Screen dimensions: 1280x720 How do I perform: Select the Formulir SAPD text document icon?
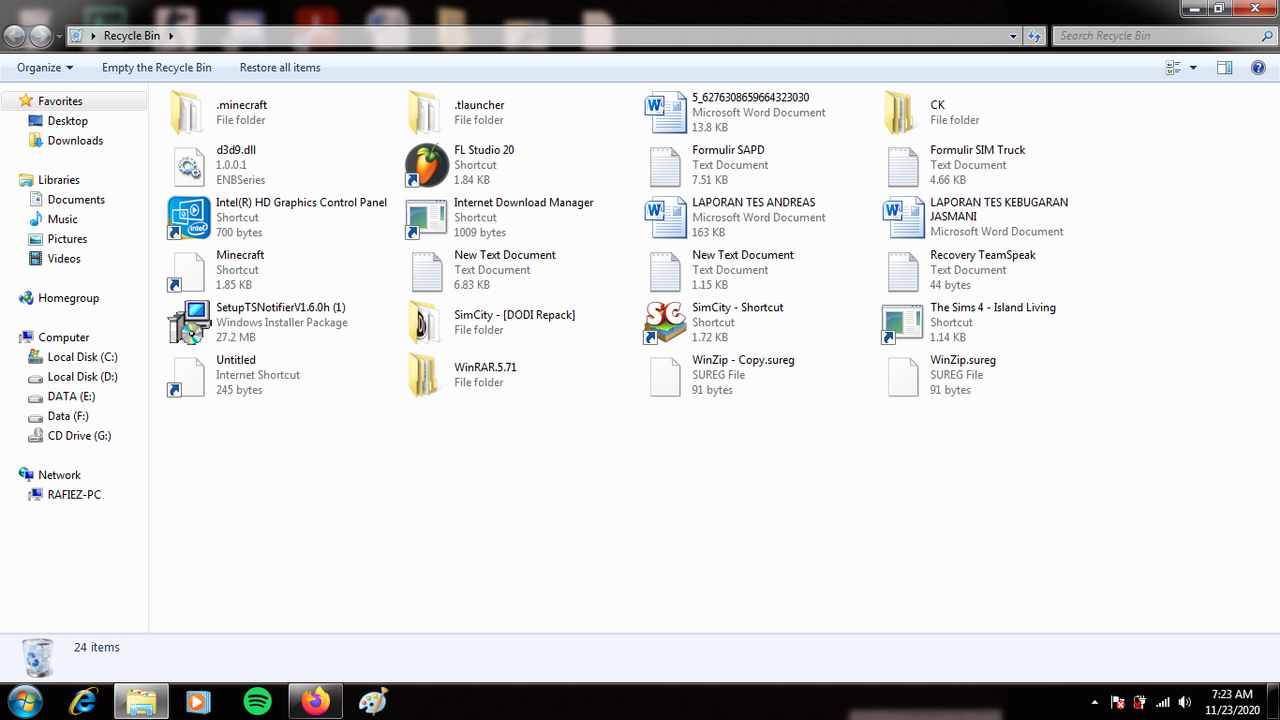pos(664,165)
